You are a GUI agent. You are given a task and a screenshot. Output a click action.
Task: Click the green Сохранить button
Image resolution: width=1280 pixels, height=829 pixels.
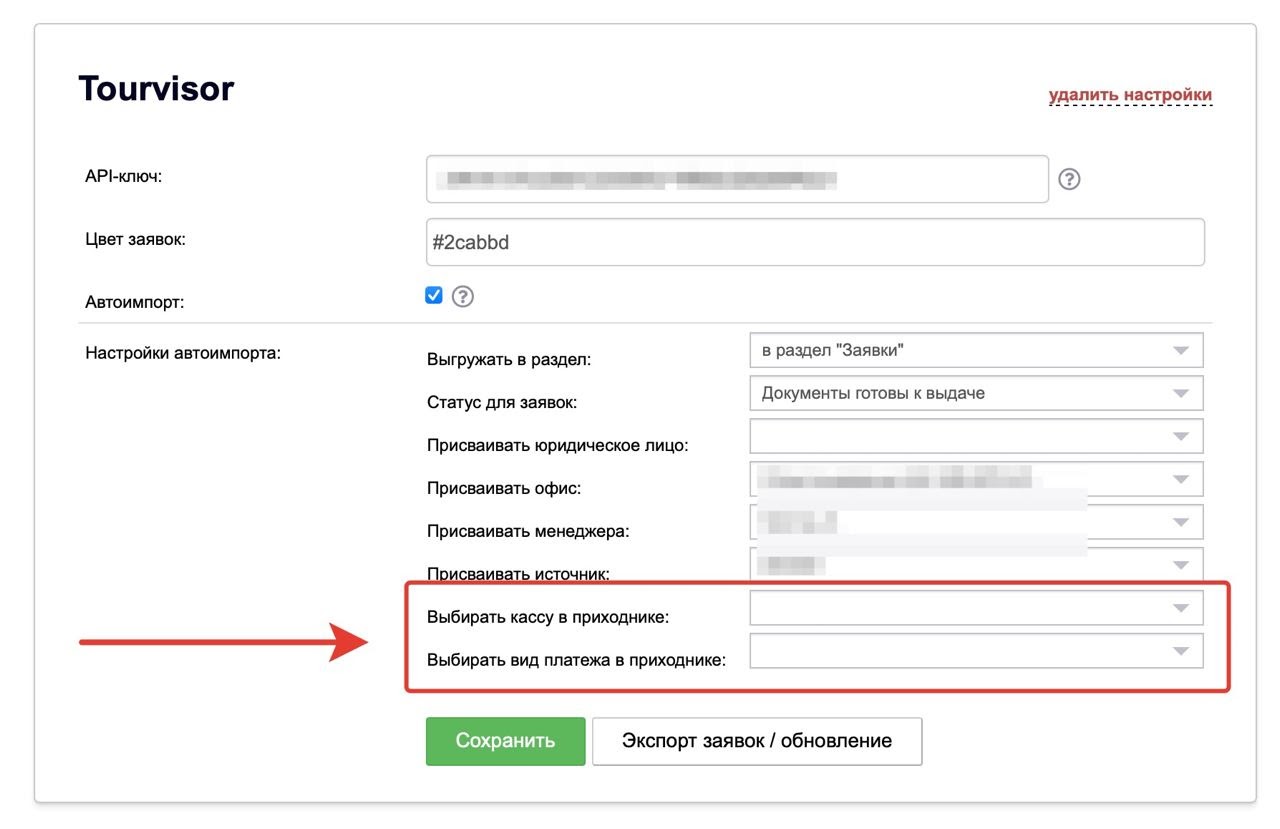(x=505, y=741)
